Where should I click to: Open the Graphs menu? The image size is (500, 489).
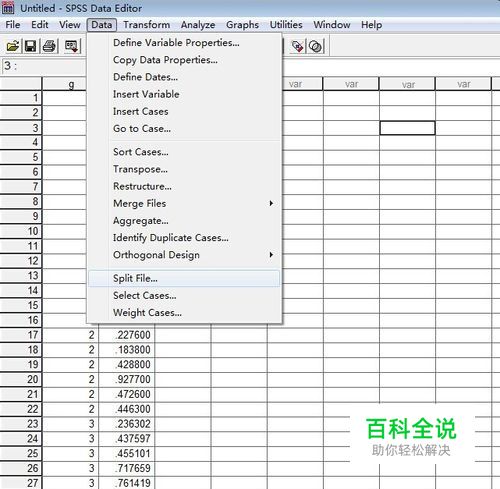coord(242,25)
